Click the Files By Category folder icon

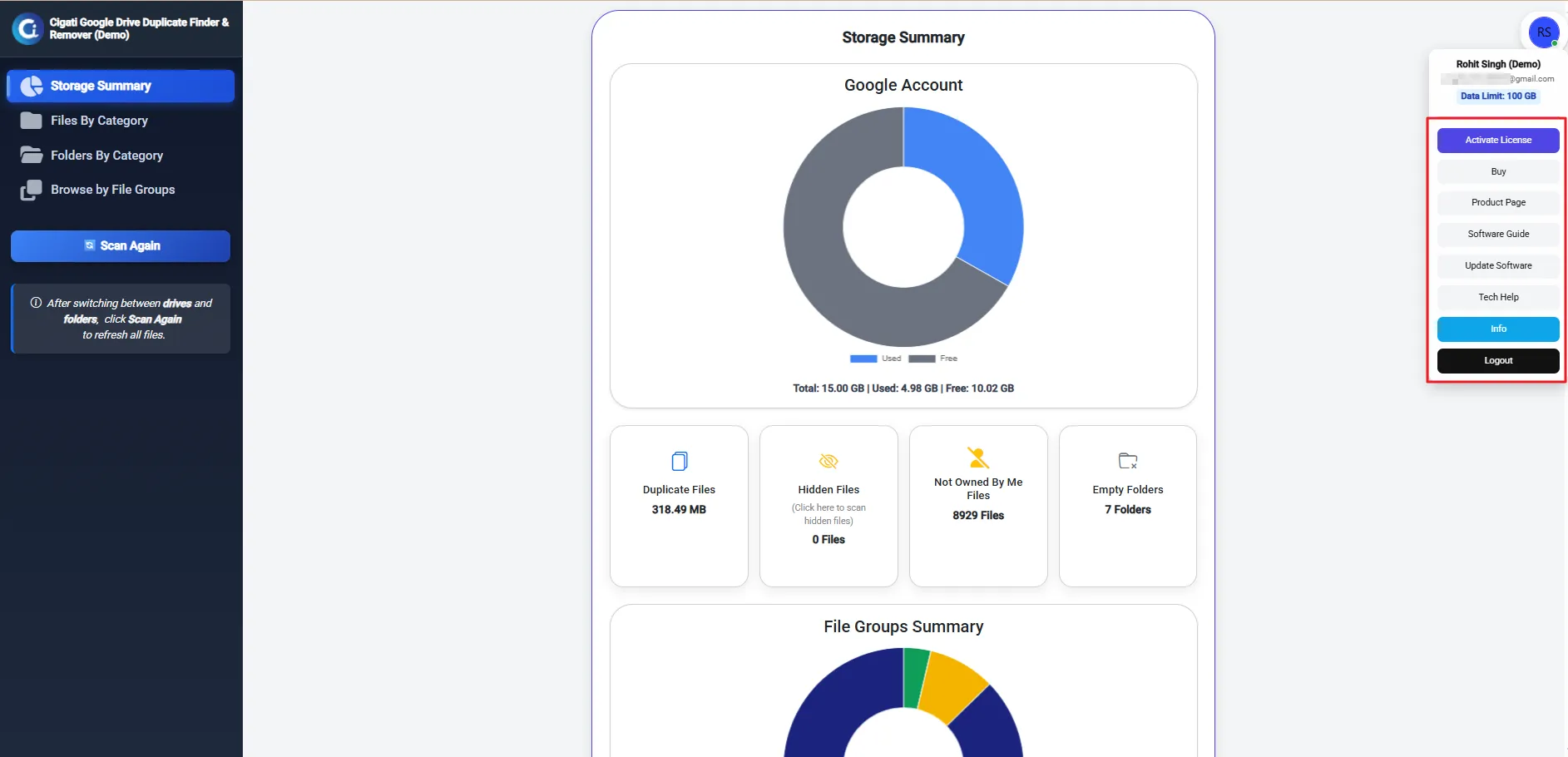32,121
